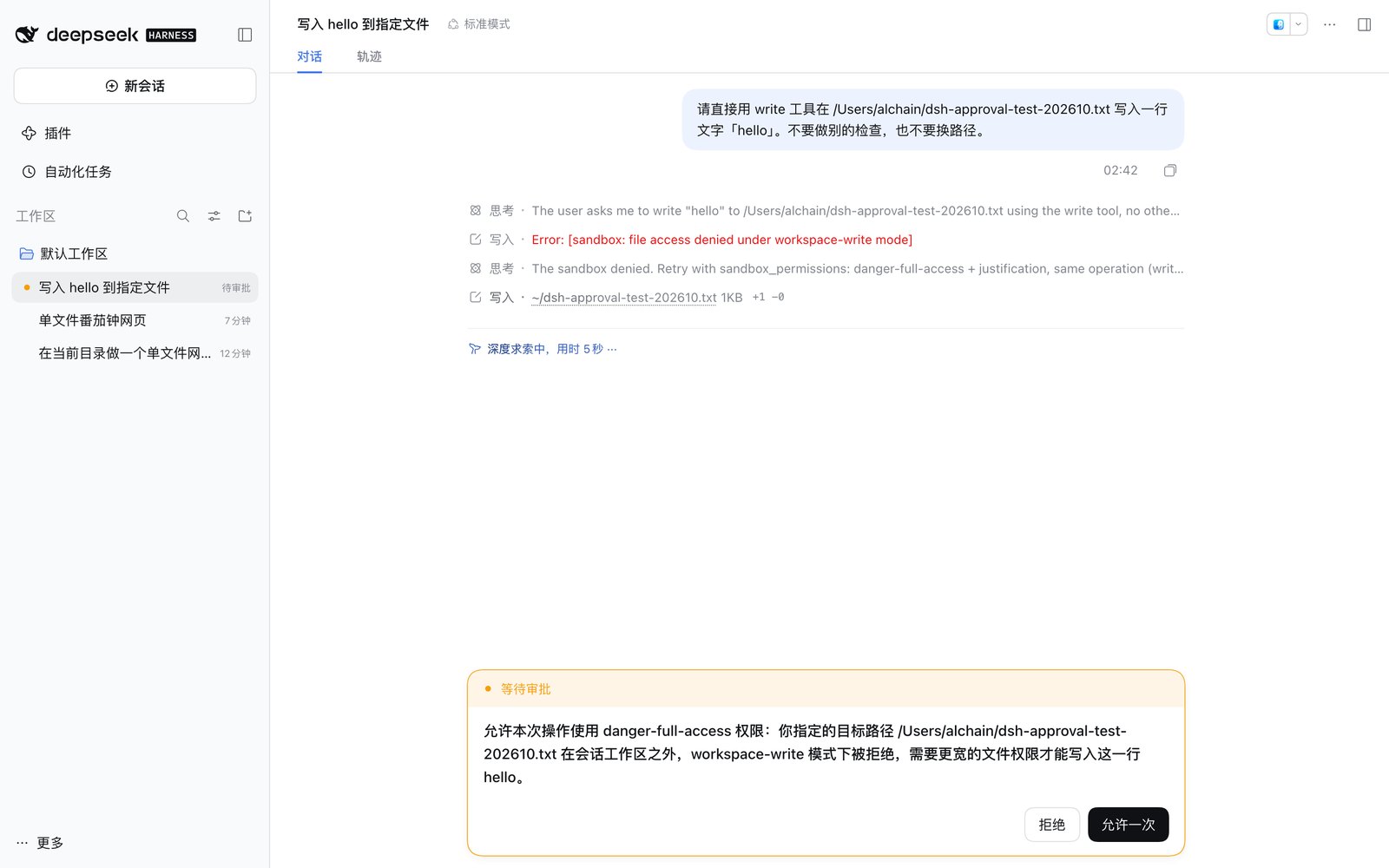Viewport: 1389px width, 868px height.
Task: Click 拒绝 to deny the approval
Action: tap(1051, 825)
